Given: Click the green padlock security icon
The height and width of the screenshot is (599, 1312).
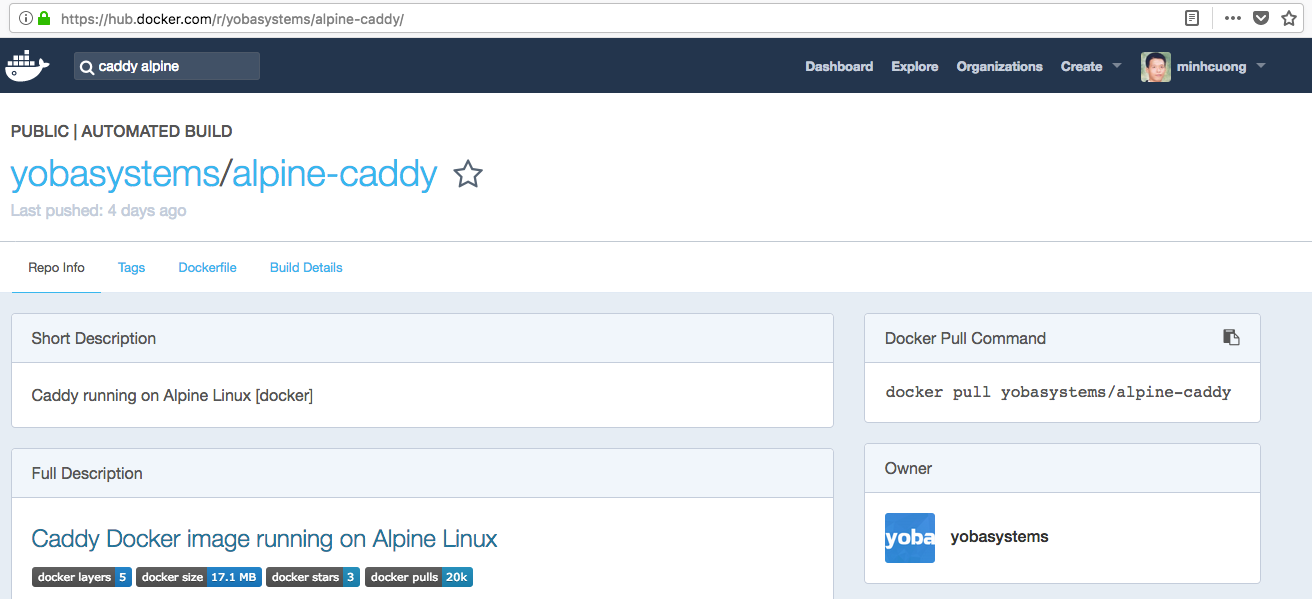Looking at the screenshot, I should coord(44,18).
